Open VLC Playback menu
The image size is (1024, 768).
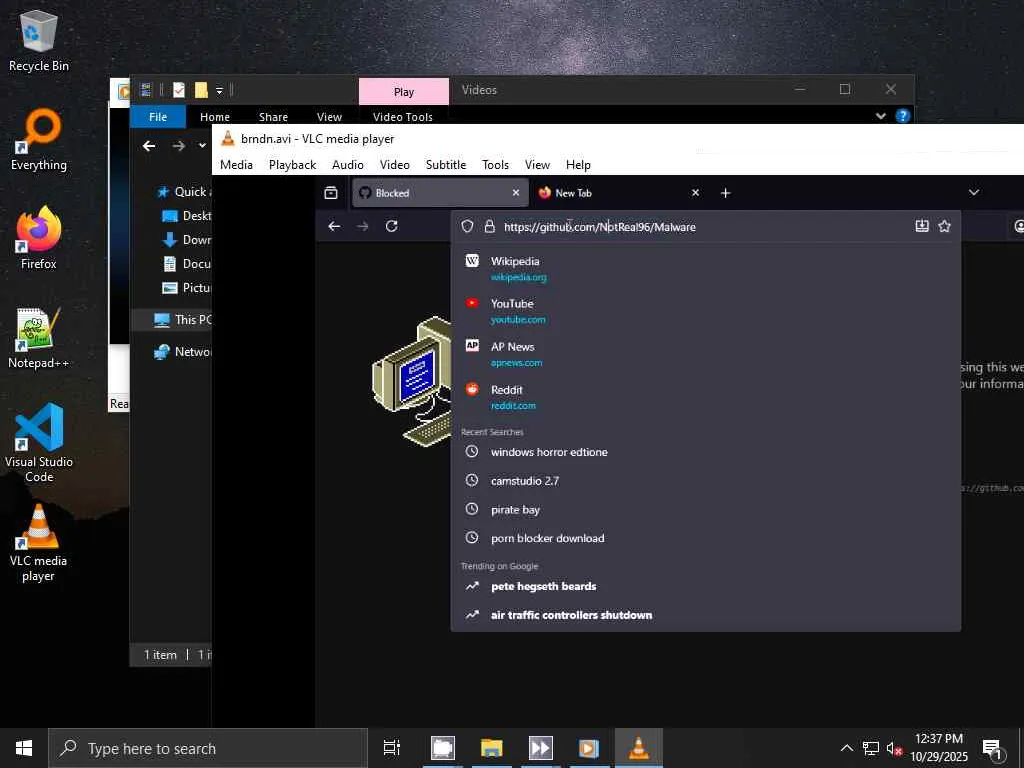pos(292,165)
